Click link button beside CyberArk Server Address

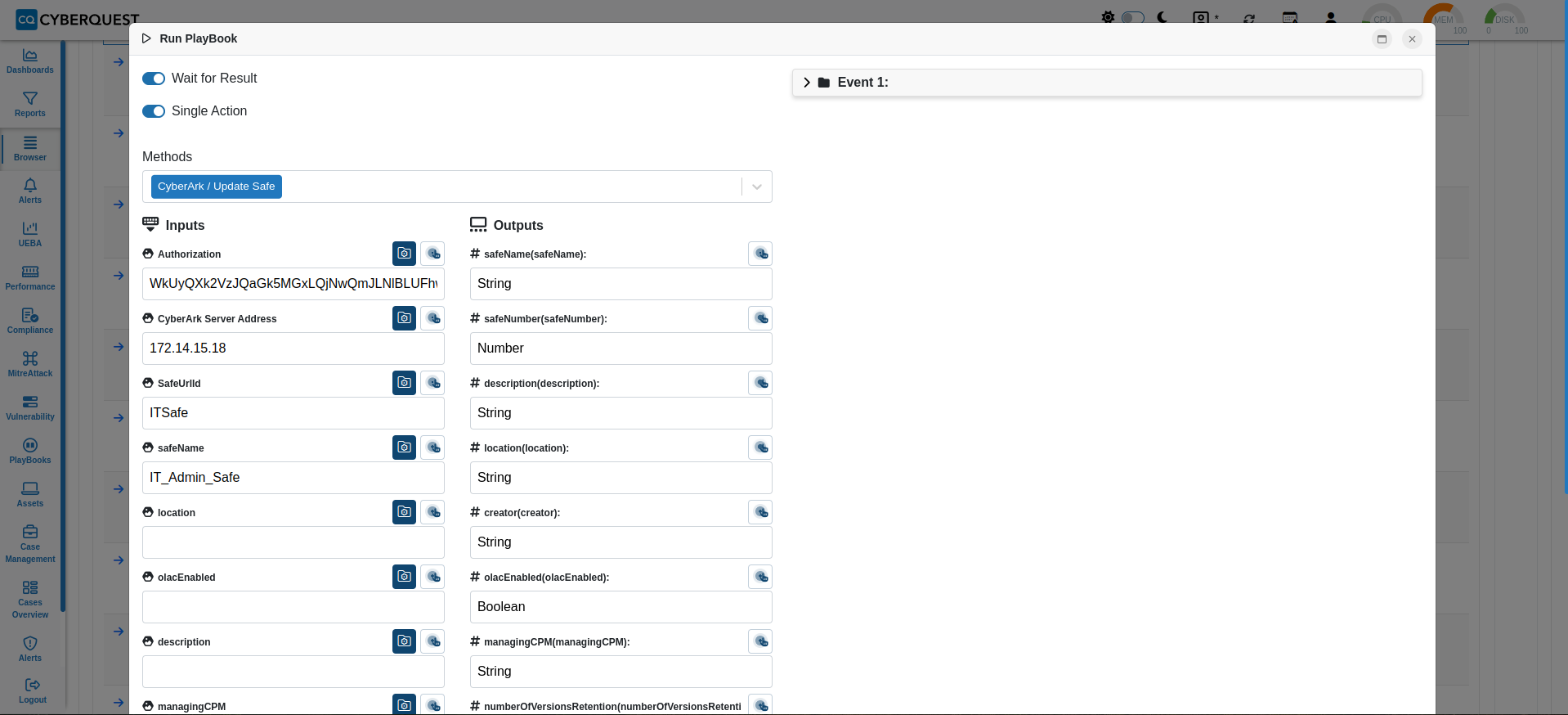tap(433, 318)
